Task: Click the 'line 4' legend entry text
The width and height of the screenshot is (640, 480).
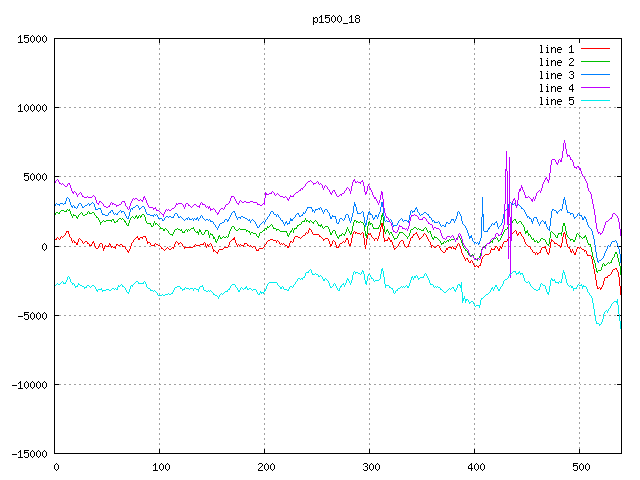Action: [x=557, y=88]
